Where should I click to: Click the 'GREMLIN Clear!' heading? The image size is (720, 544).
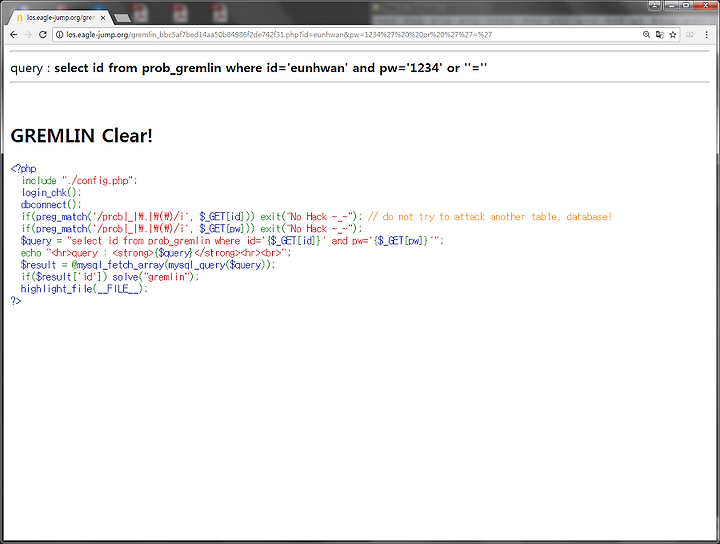point(81,136)
